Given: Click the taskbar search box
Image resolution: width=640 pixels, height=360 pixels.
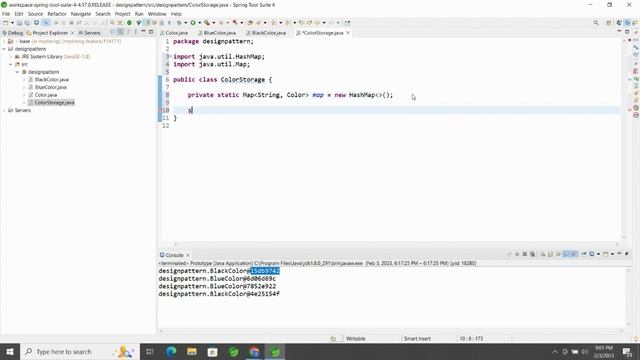Looking at the screenshot, I should pyautogui.click(x=80, y=352).
